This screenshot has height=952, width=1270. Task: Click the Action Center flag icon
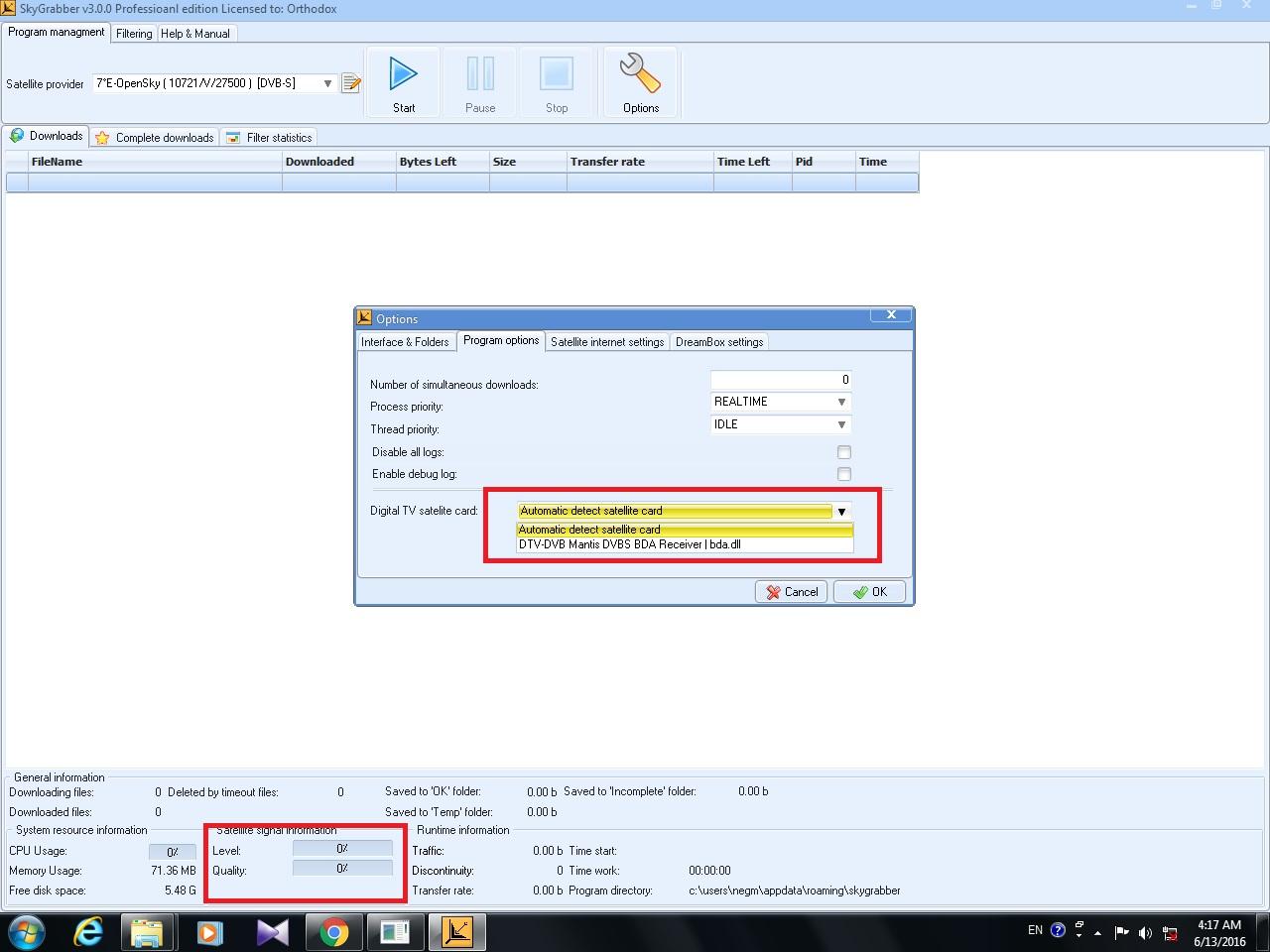pos(1121,932)
